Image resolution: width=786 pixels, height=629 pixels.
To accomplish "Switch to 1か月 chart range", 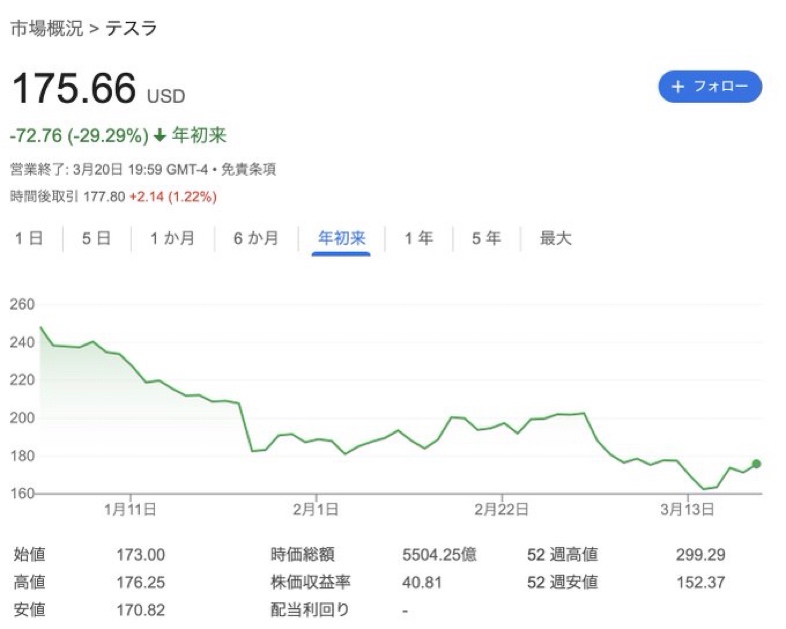I will 172,239.
